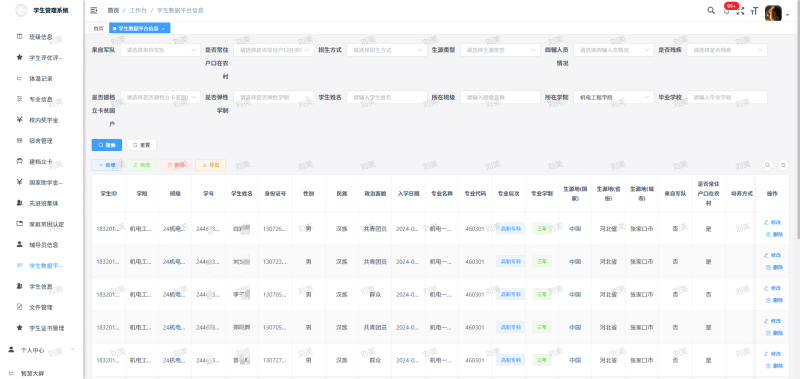Open the 所在学院 dropdown showing 机电工程学院
800x379 pixels.
pos(614,97)
